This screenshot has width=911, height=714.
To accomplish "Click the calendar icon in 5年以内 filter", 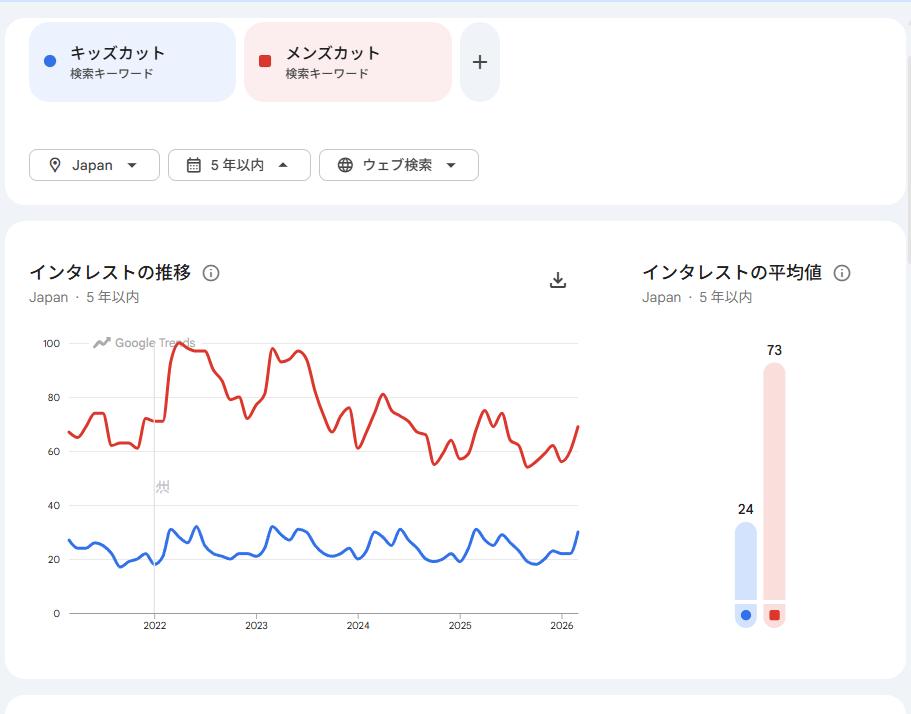I will pos(194,165).
